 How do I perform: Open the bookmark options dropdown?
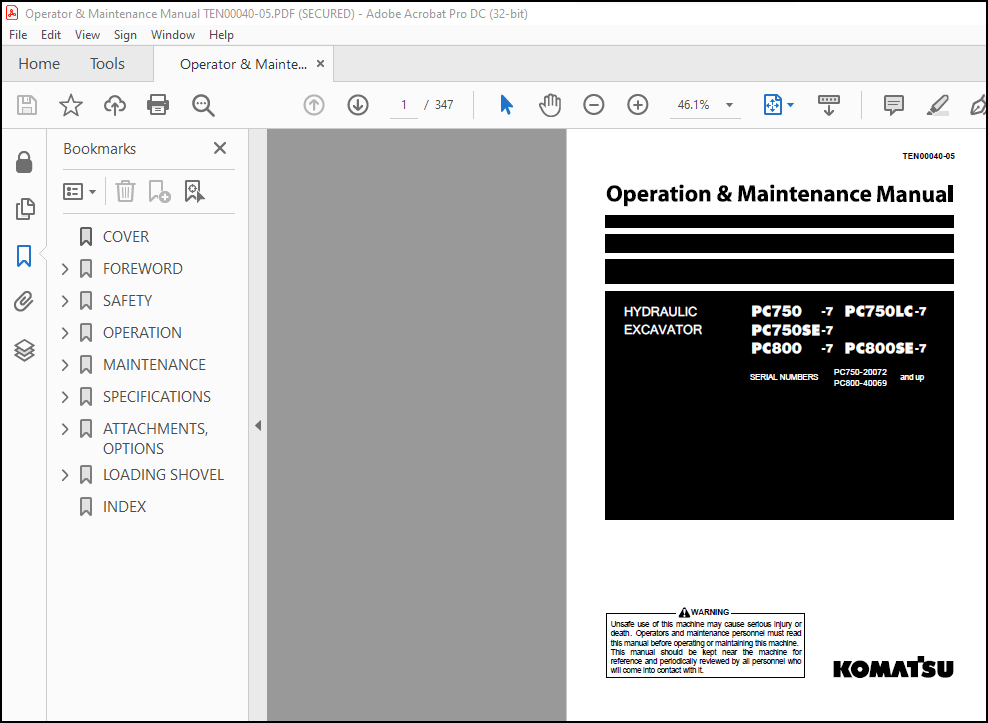click(79, 191)
